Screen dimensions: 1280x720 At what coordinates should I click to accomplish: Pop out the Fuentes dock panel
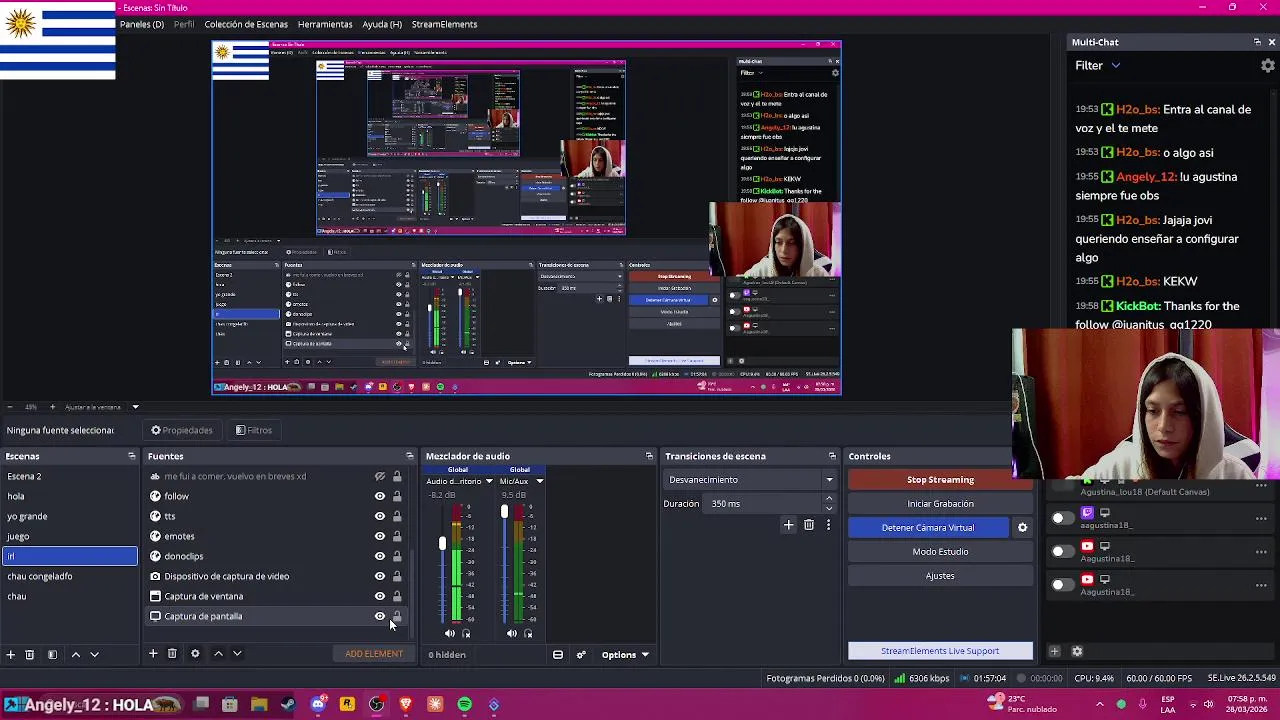click(x=410, y=456)
